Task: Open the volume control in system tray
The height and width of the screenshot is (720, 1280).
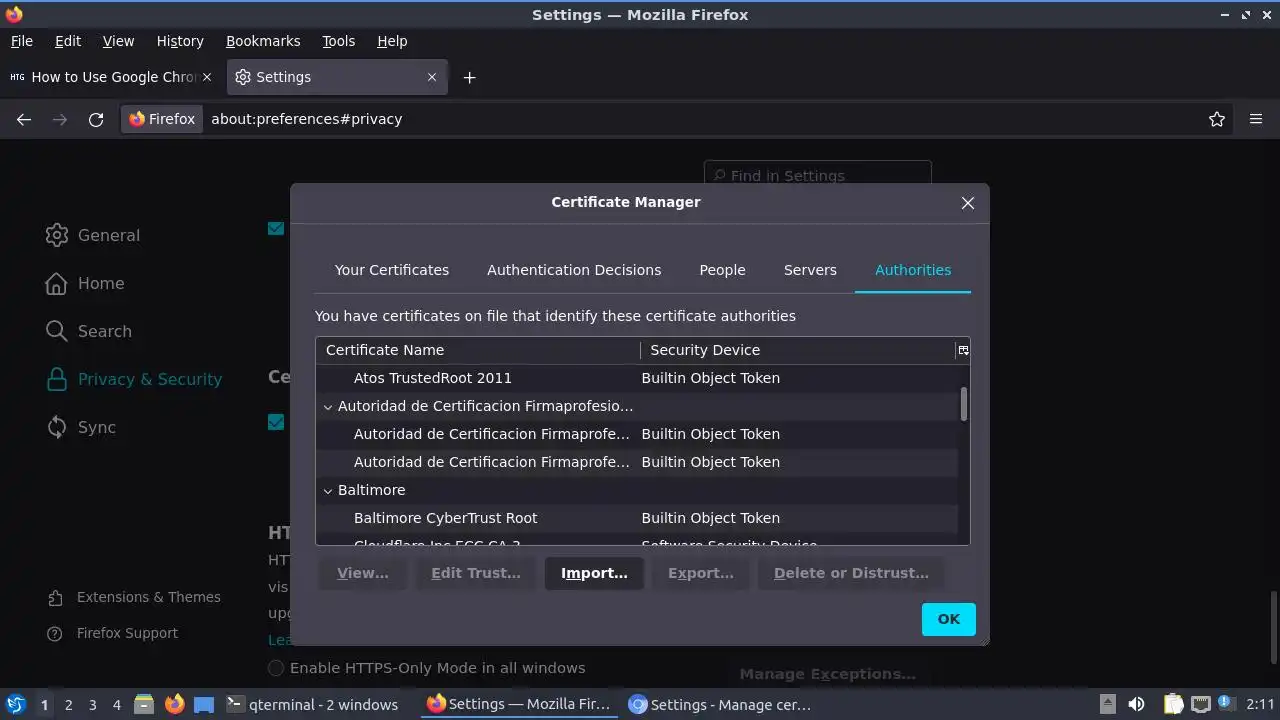Action: coord(1136,704)
